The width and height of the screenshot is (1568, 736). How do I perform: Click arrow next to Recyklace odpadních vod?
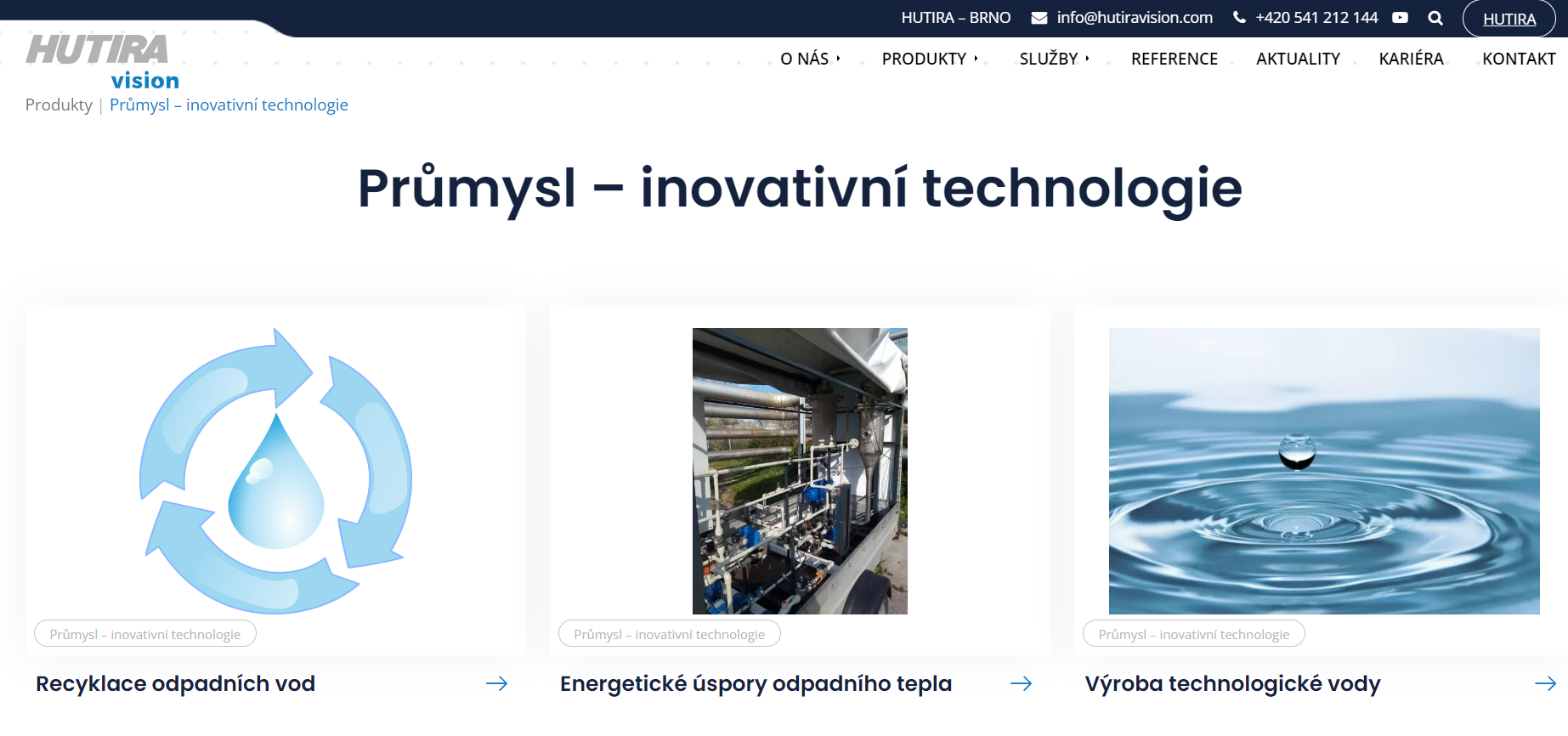[497, 683]
